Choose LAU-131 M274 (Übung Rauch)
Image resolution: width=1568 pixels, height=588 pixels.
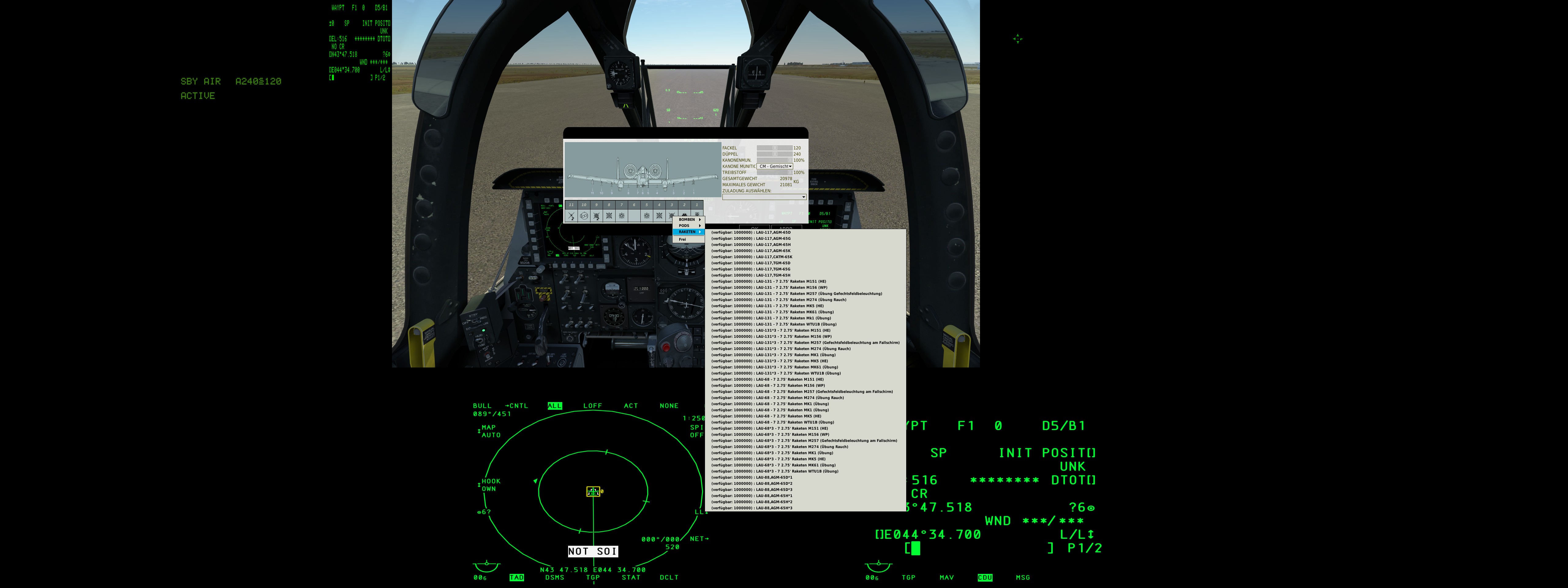click(806, 300)
